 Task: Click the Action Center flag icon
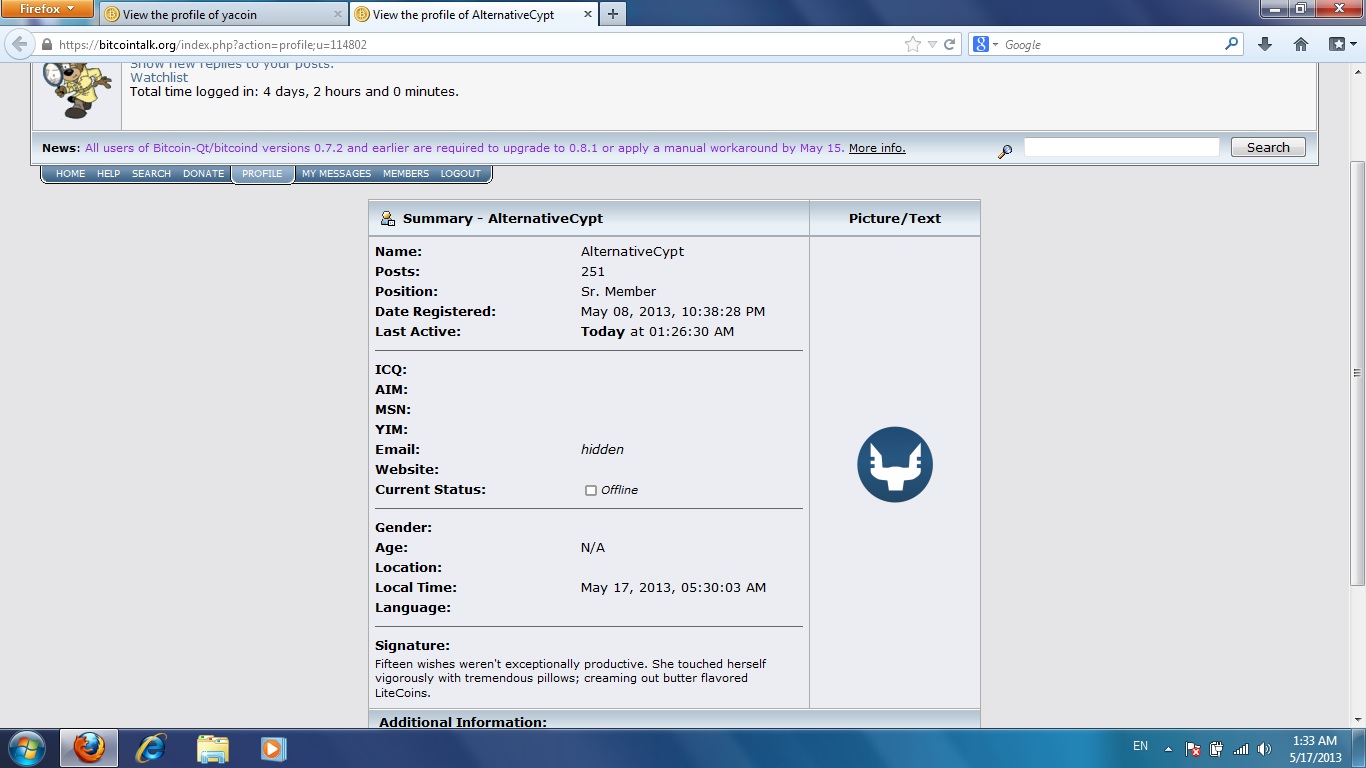coord(1193,748)
